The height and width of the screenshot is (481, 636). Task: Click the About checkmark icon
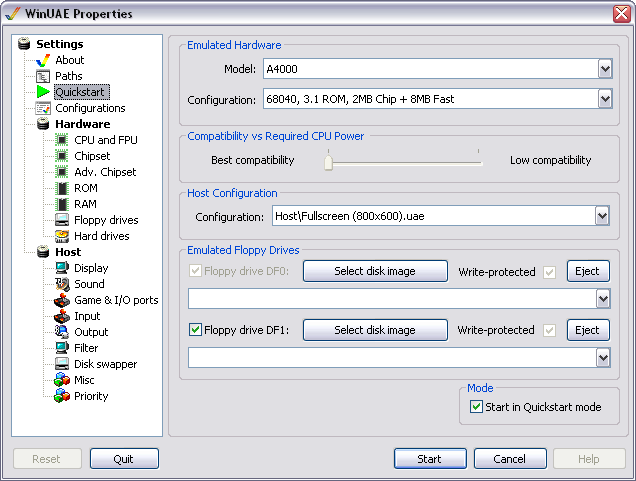[43, 60]
